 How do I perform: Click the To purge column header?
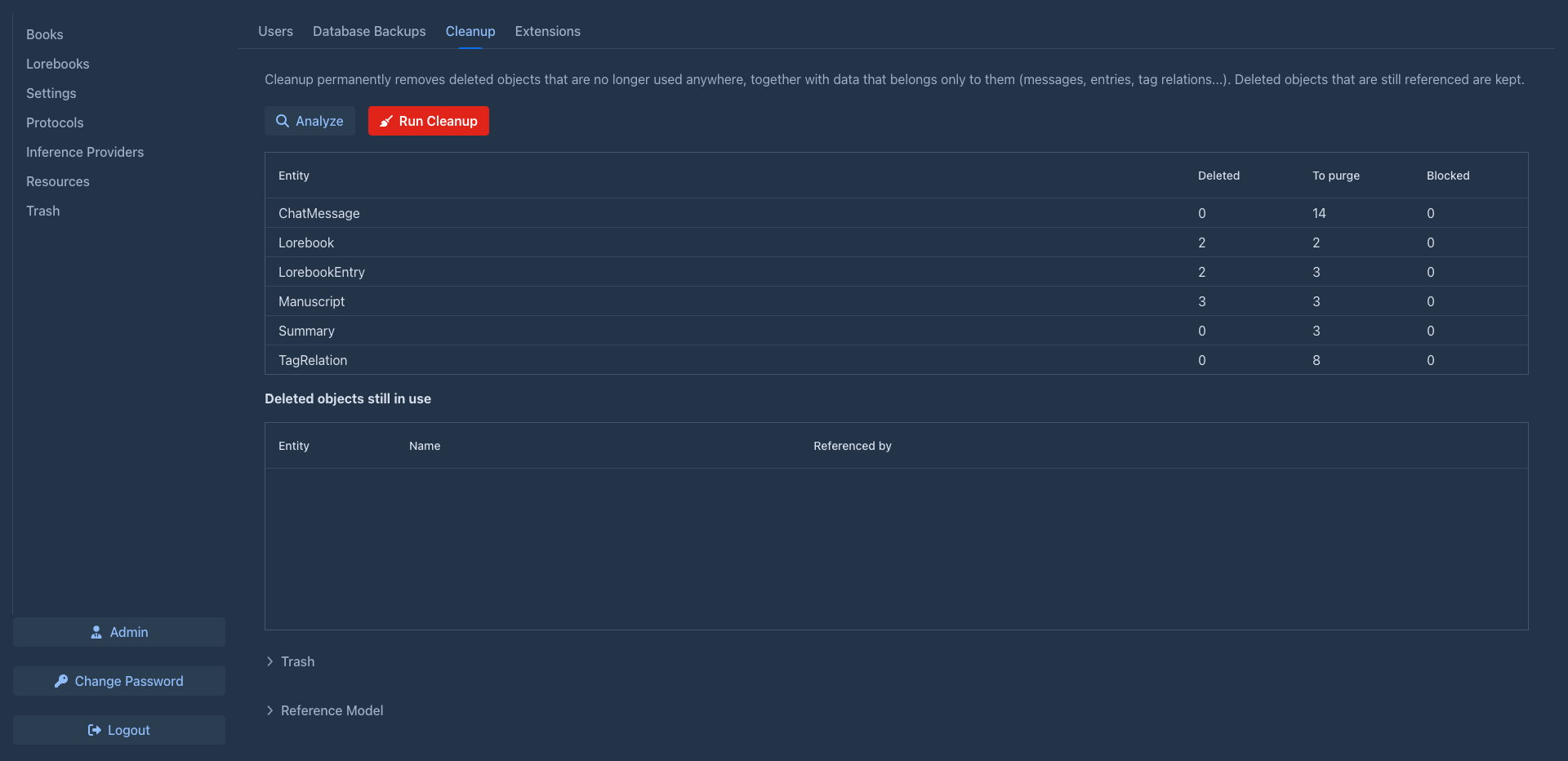coord(1336,176)
